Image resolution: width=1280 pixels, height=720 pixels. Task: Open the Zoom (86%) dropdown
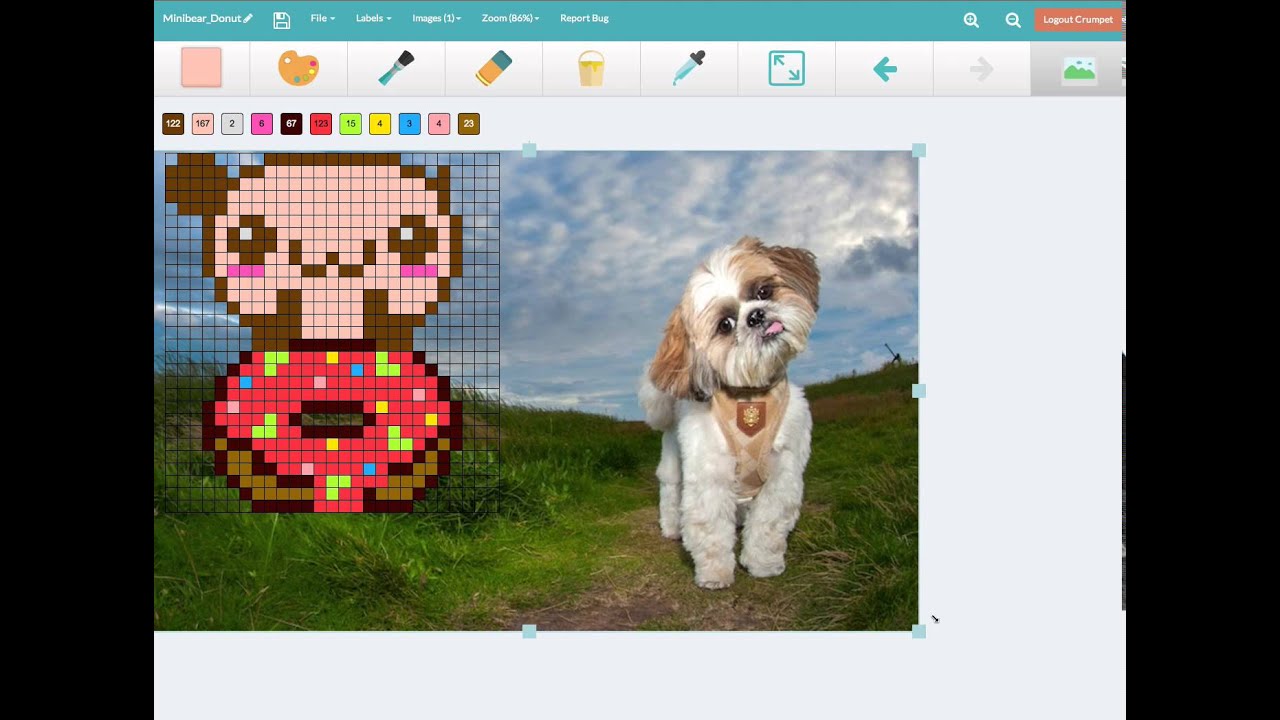tap(509, 18)
